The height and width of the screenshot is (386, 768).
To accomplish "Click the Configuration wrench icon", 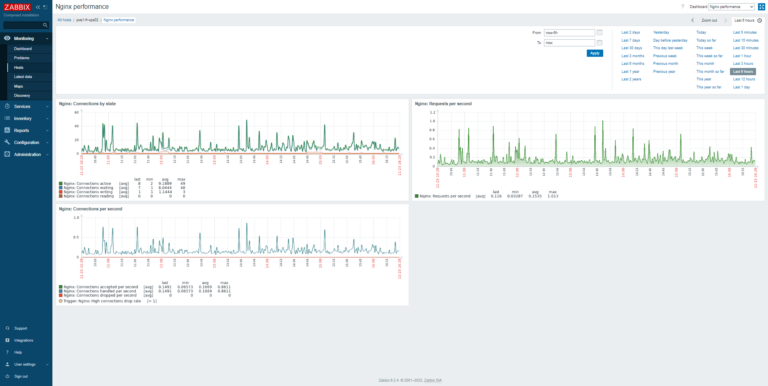I will point(7,143).
